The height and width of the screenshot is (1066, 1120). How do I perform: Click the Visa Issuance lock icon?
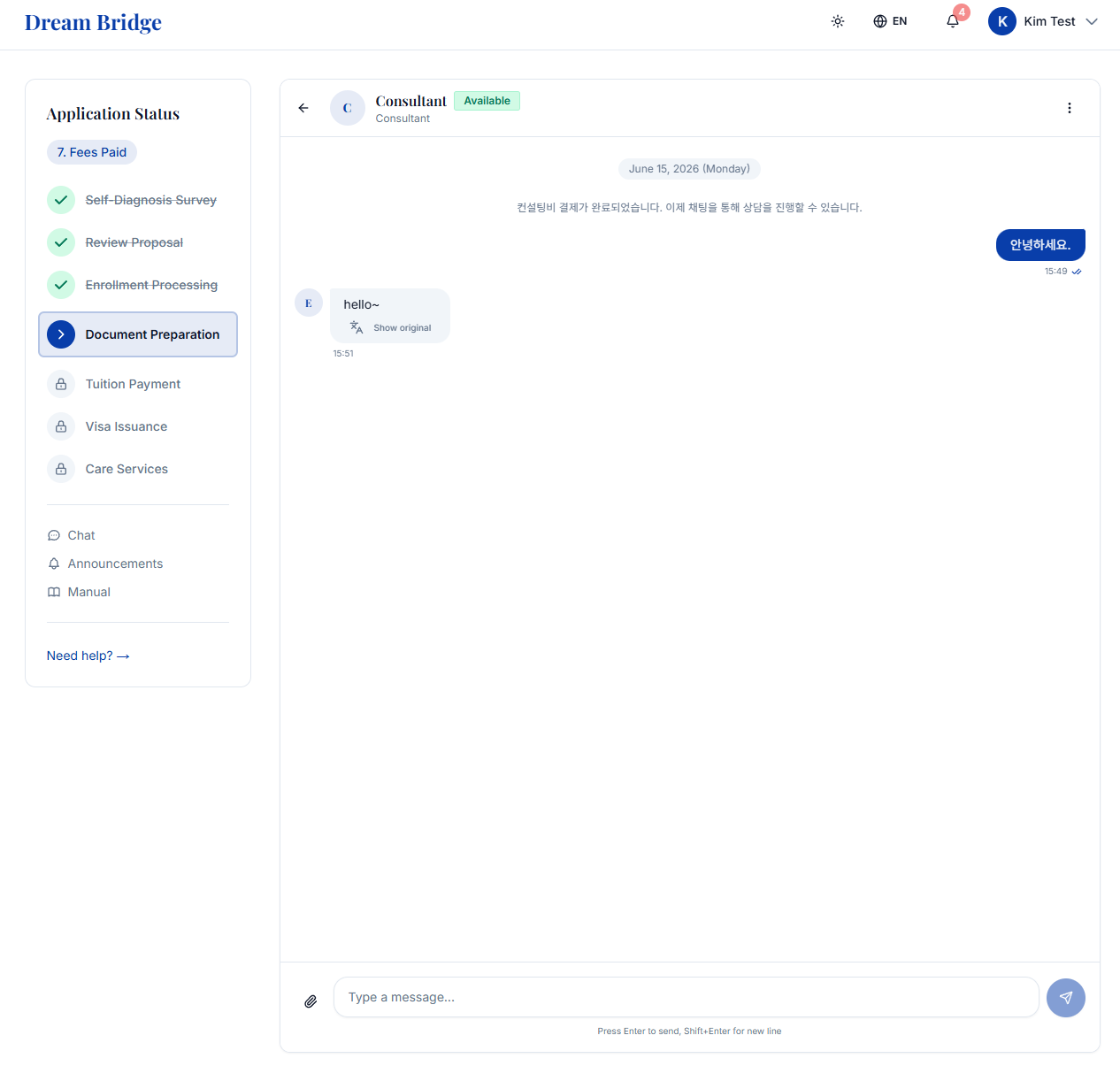(x=61, y=426)
